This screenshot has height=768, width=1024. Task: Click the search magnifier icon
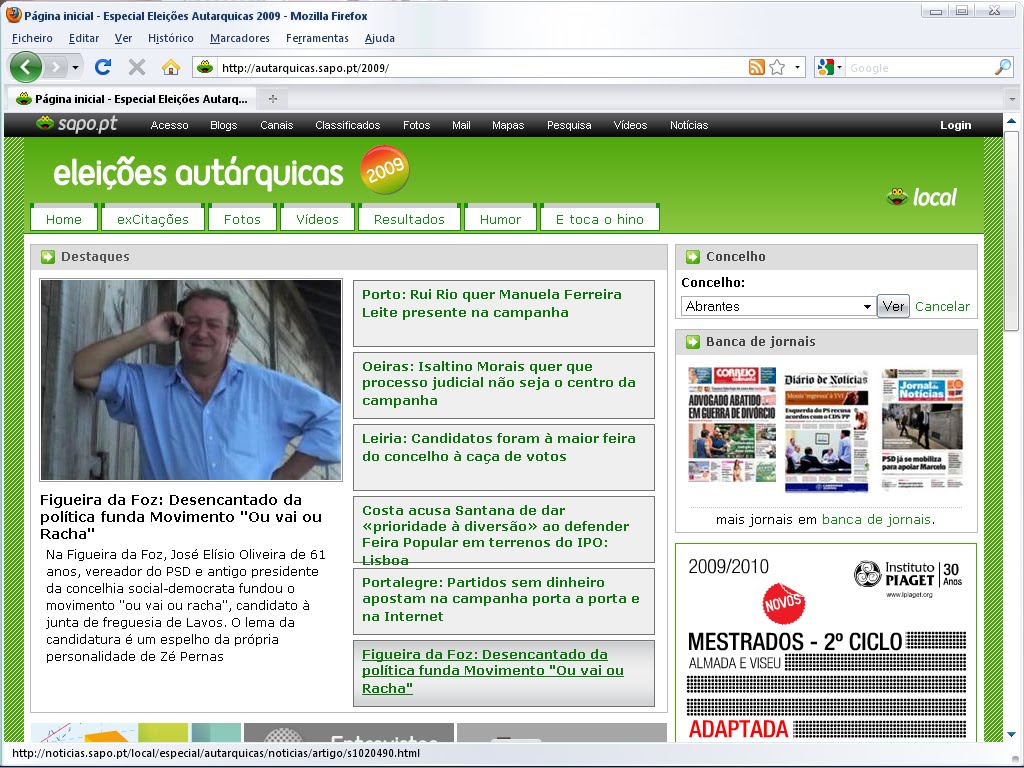[1002, 67]
